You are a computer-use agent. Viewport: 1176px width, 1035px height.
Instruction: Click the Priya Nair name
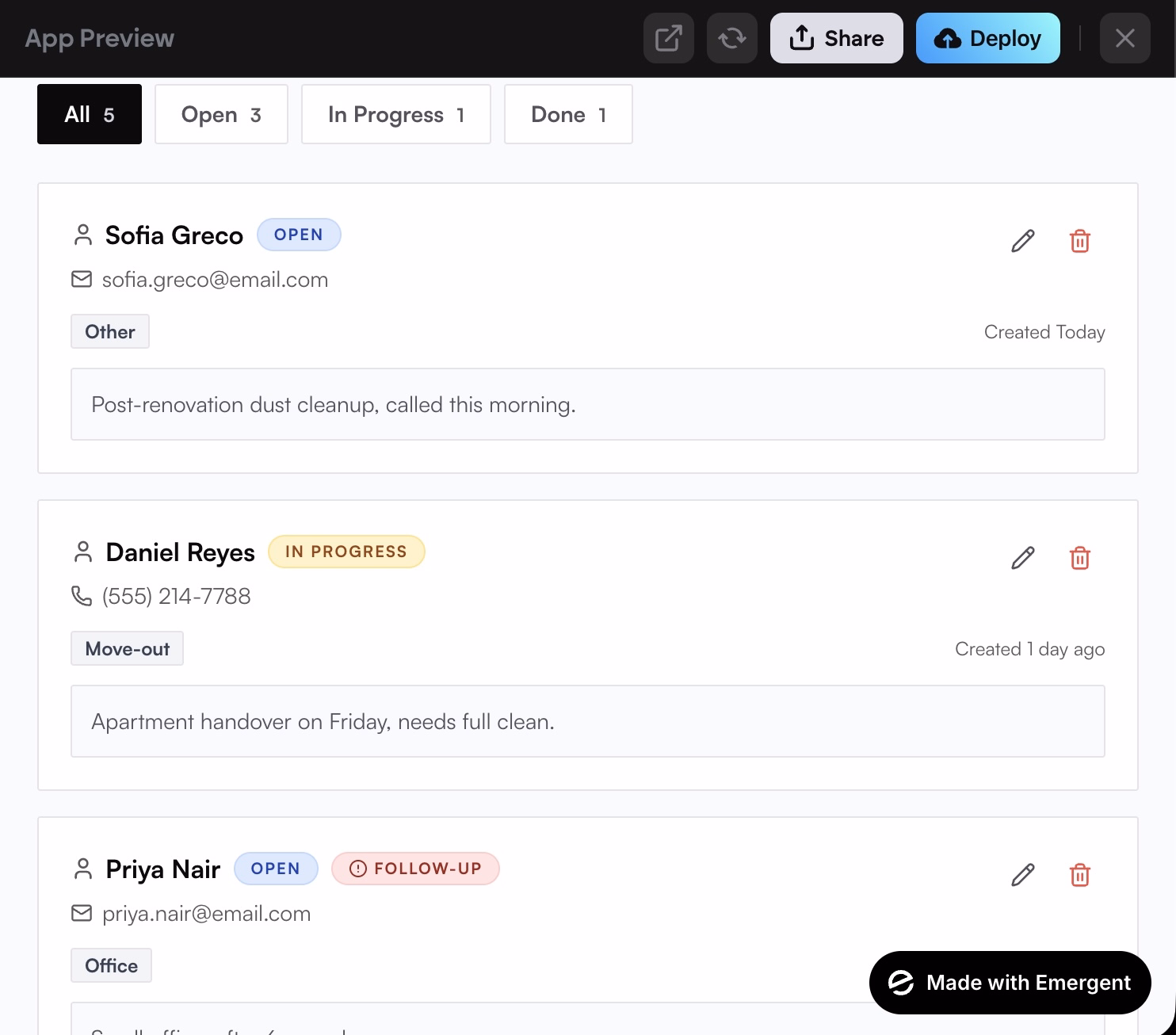click(x=163, y=869)
